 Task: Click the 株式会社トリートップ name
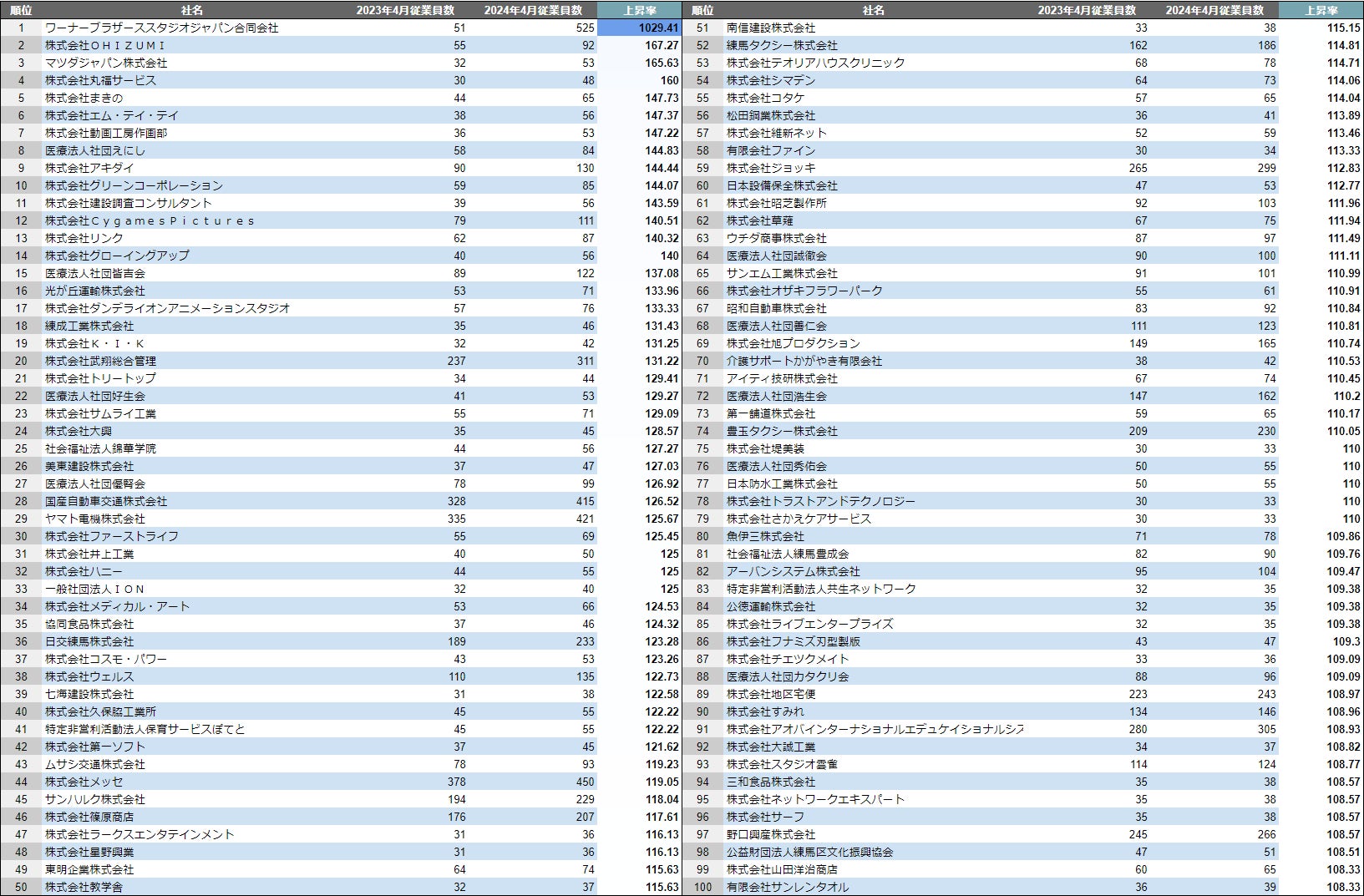pos(101,378)
